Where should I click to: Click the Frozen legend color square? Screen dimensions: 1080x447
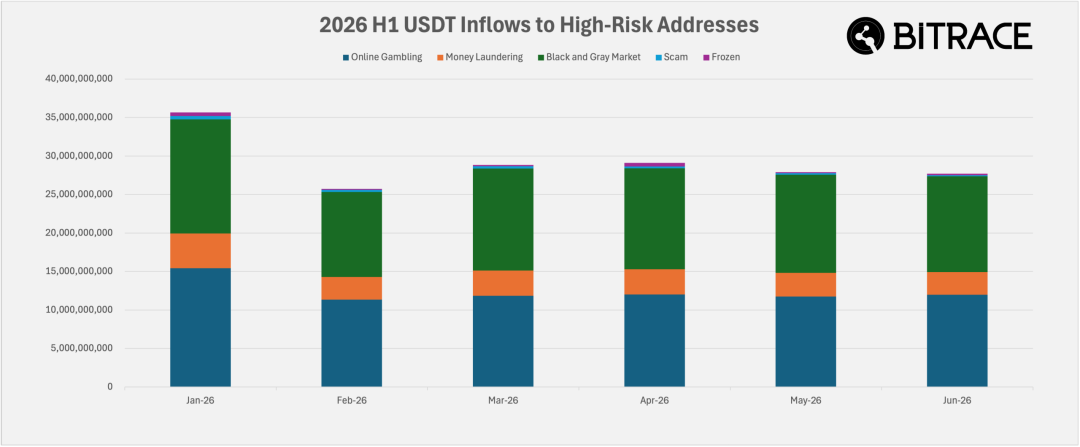(x=705, y=57)
